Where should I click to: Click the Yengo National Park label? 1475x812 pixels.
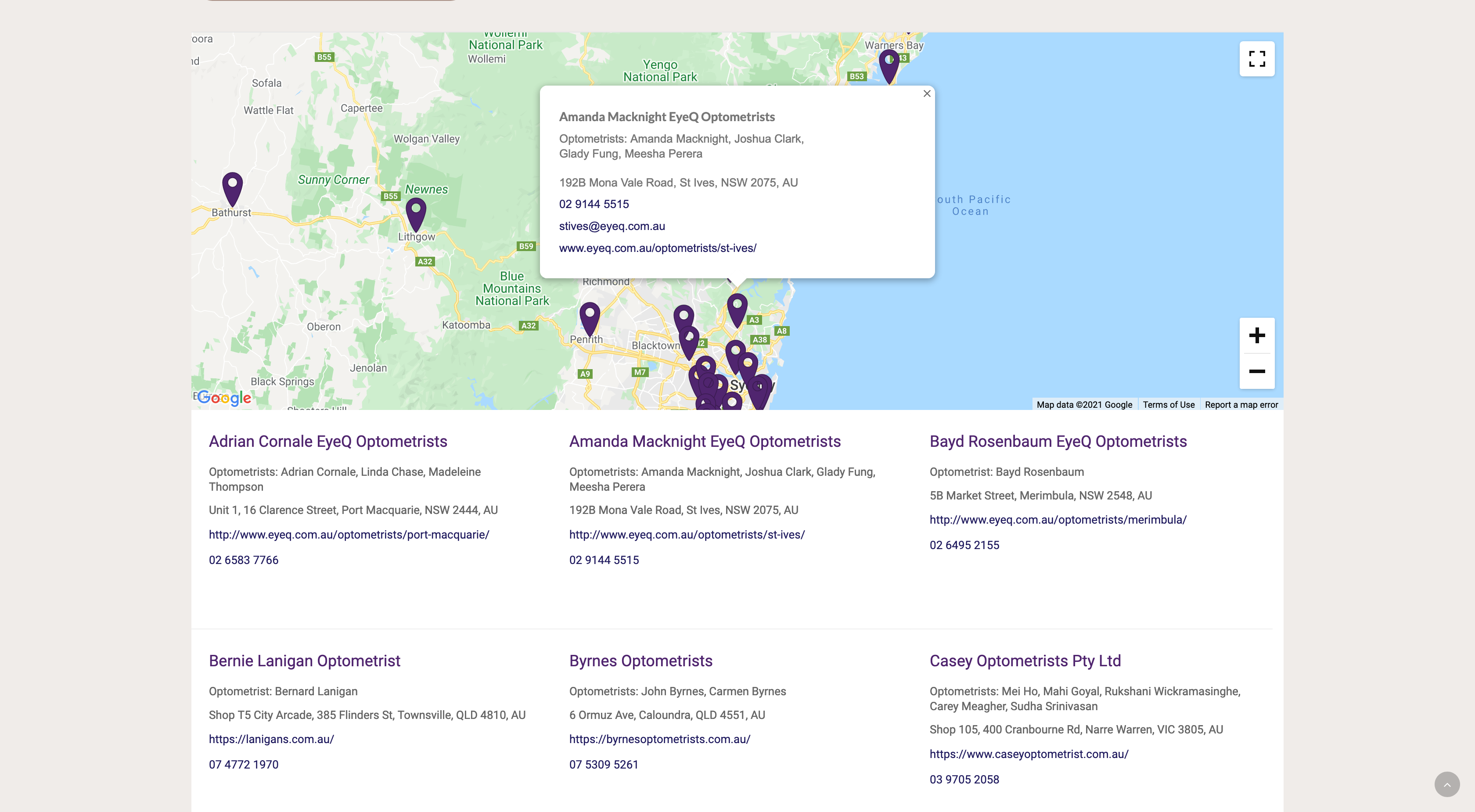tap(660, 71)
